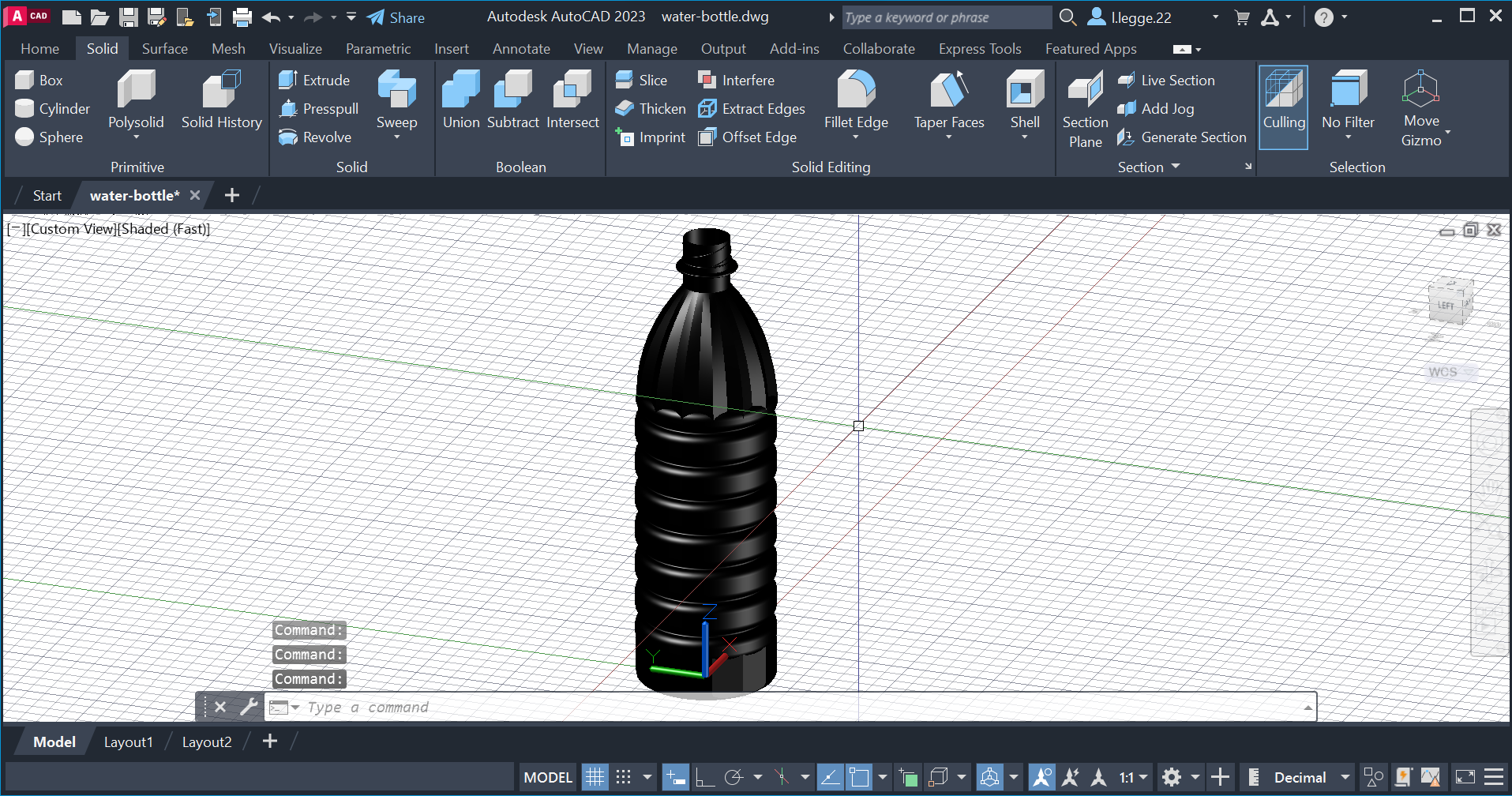This screenshot has height=796, width=1512.
Task: Activate the Extrude tool
Action: 314,80
